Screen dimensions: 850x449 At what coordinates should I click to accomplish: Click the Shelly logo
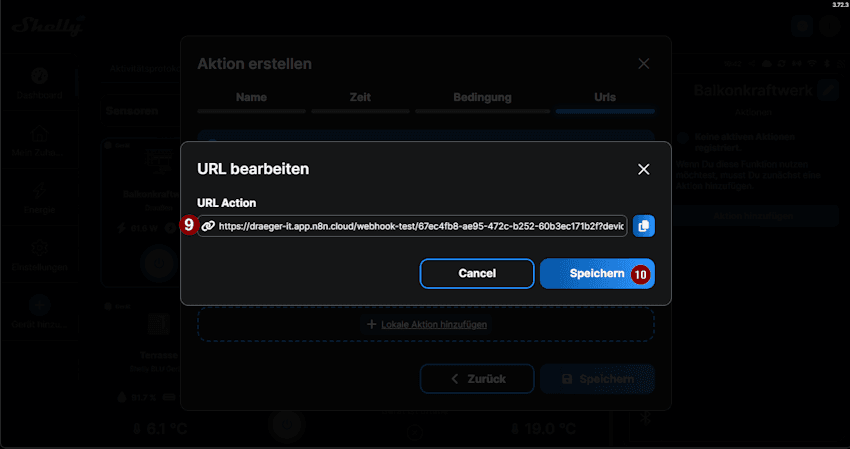[x=49, y=26]
